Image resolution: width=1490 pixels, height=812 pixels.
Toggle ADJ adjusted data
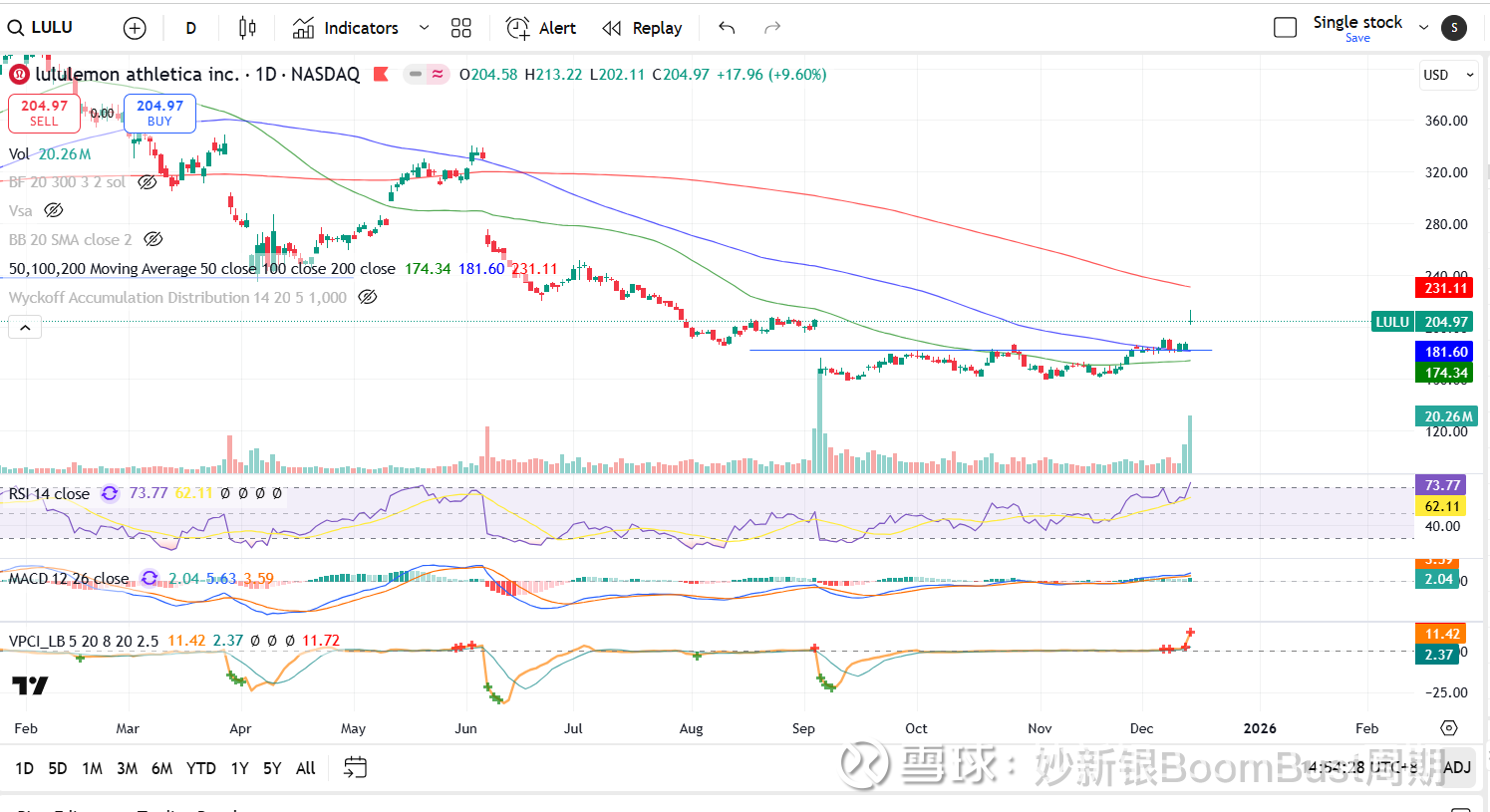click(1456, 767)
